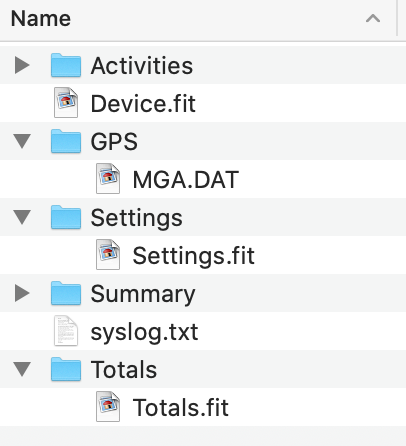Click the Activities folder icon
The image size is (406, 446).
pyautogui.click(x=66, y=65)
